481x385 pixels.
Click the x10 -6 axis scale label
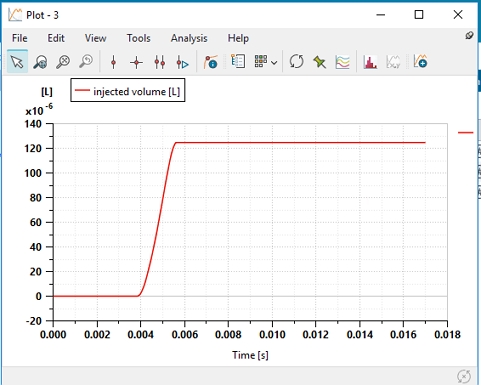pyautogui.click(x=39, y=110)
